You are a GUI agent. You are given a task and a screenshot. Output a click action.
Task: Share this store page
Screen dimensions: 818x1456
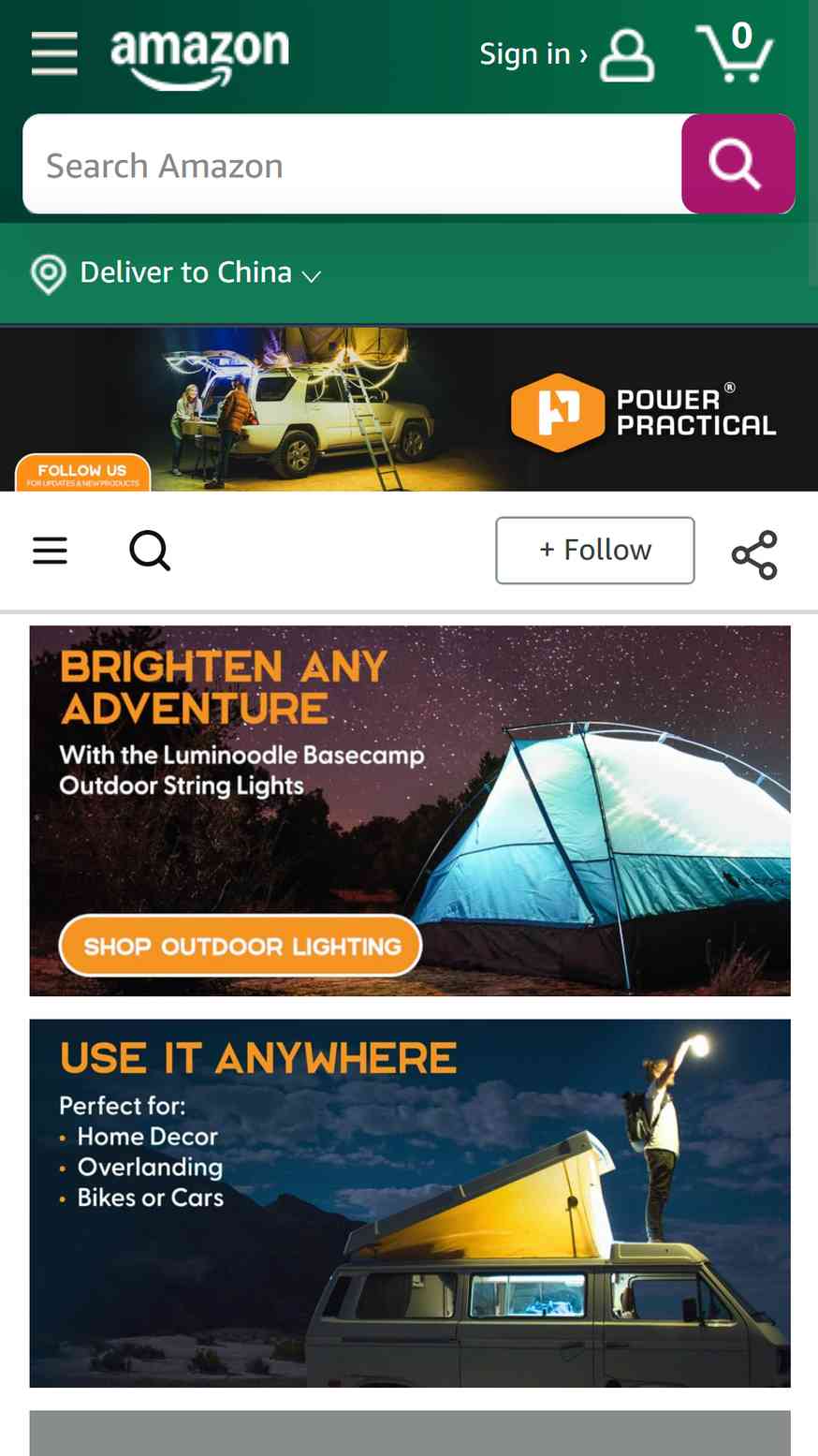(x=754, y=554)
